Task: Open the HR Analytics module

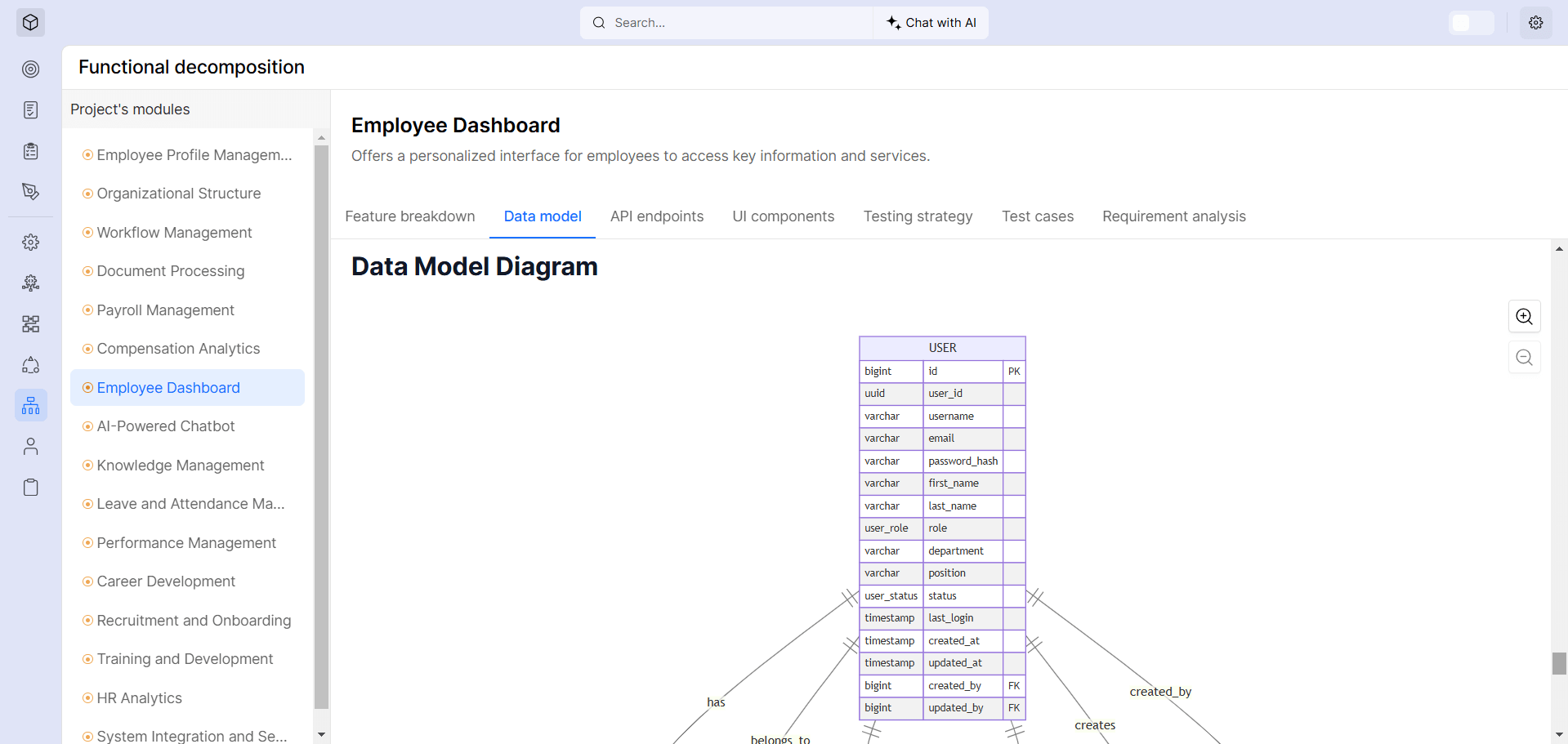Action: click(x=187, y=698)
